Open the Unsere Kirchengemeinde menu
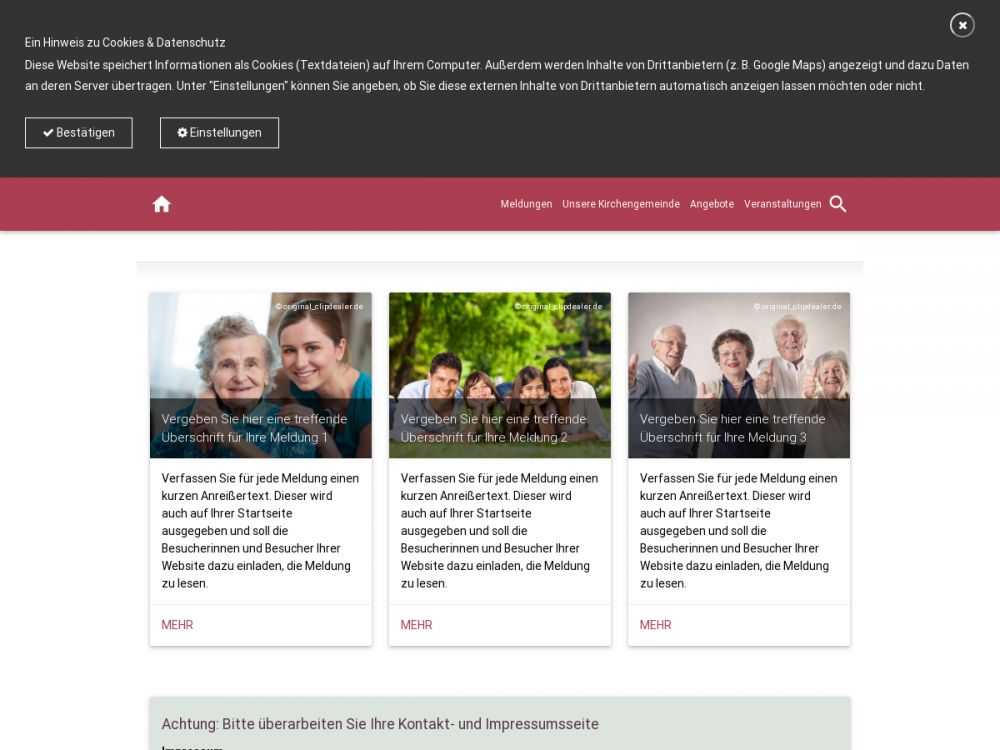Image resolution: width=1000 pixels, height=750 pixels. click(x=621, y=204)
